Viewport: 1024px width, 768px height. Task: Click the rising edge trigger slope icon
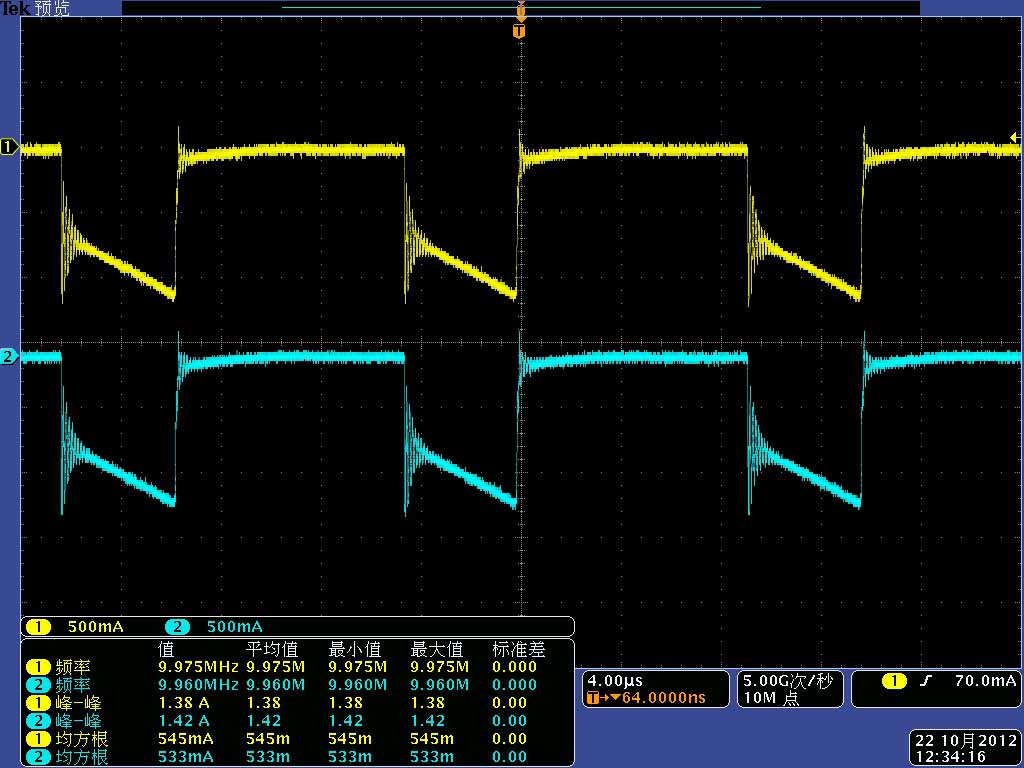coord(924,681)
